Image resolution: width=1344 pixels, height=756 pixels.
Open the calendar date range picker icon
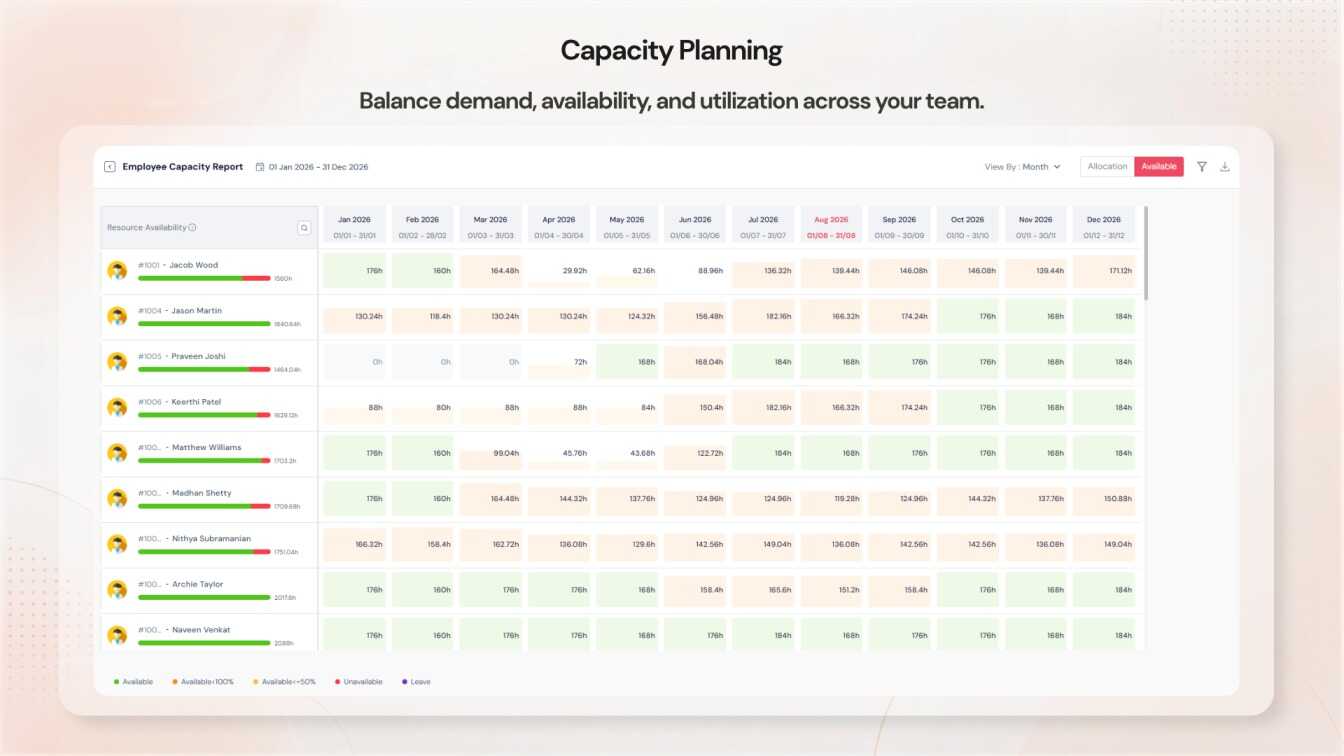pyautogui.click(x=260, y=167)
